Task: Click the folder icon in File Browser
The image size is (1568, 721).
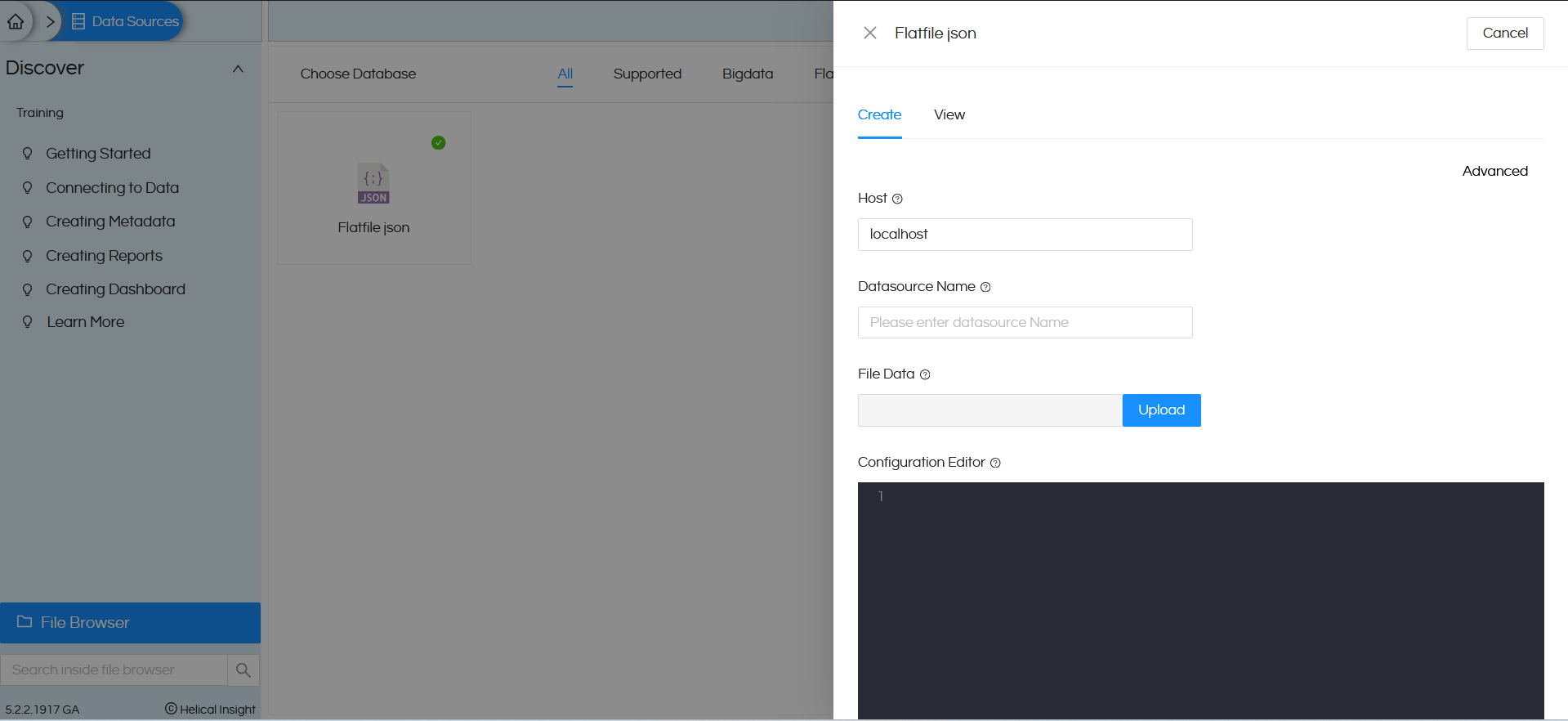Action: tap(25, 622)
